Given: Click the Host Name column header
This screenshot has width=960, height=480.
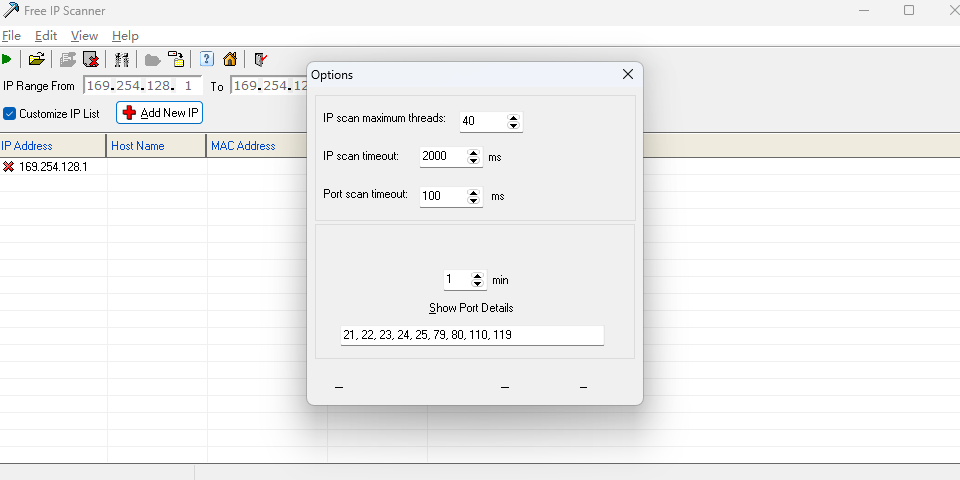Looking at the screenshot, I should pyautogui.click(x=138, y=146).
